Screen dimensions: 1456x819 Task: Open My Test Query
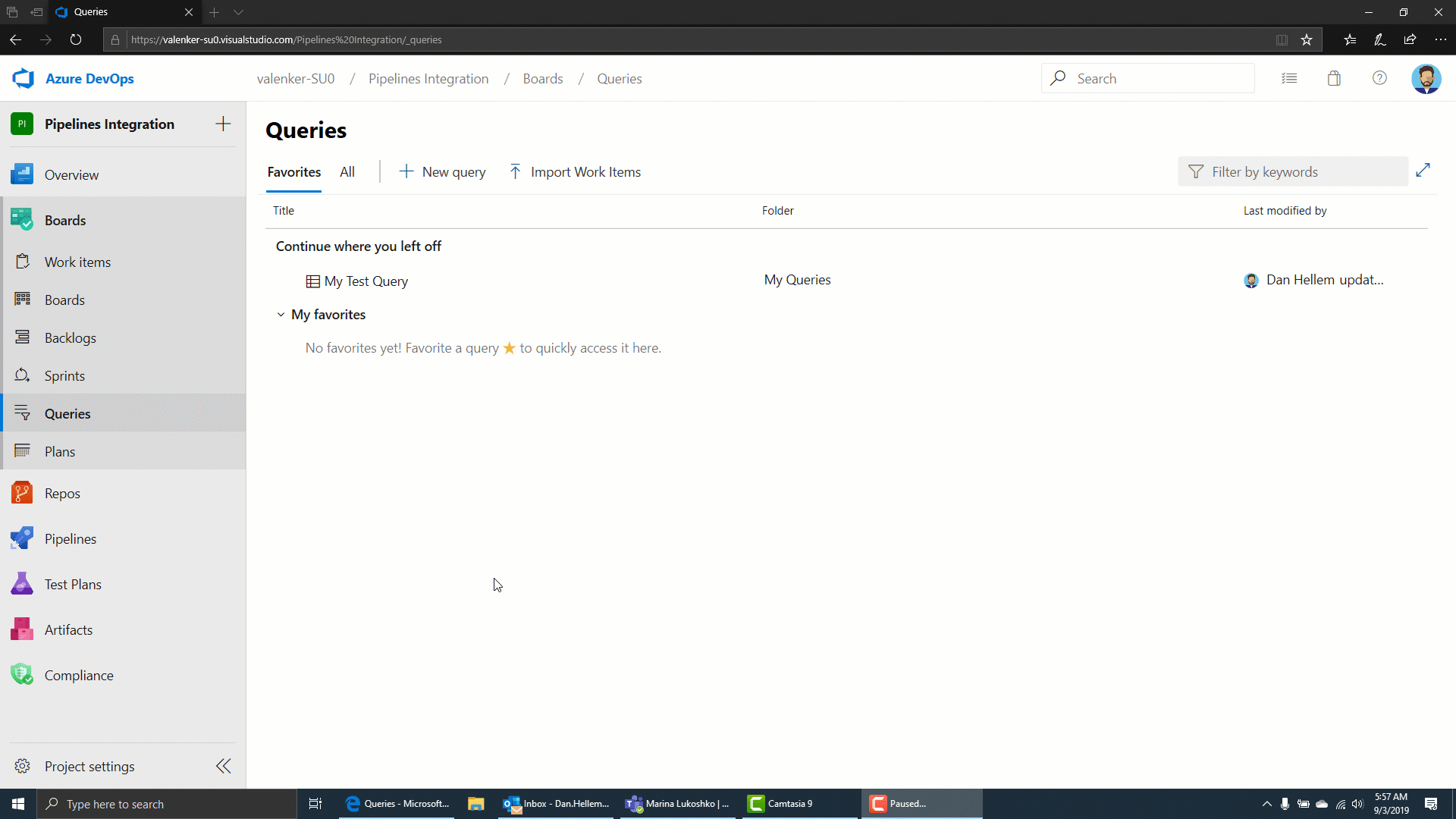click(366, 281)
